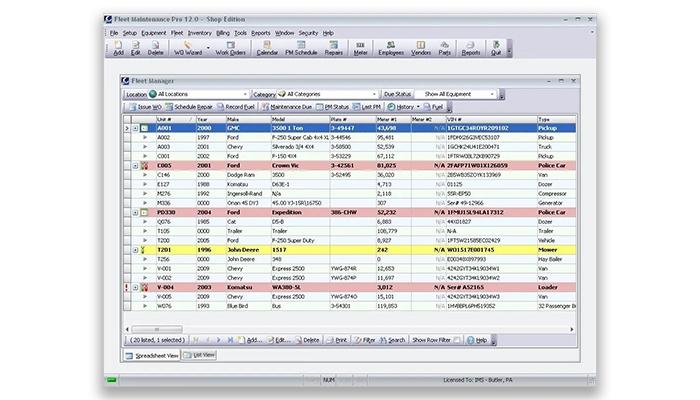Viewport: 700px width, 400px height.
Task: Open the Repairs tool
Action: 333,48
